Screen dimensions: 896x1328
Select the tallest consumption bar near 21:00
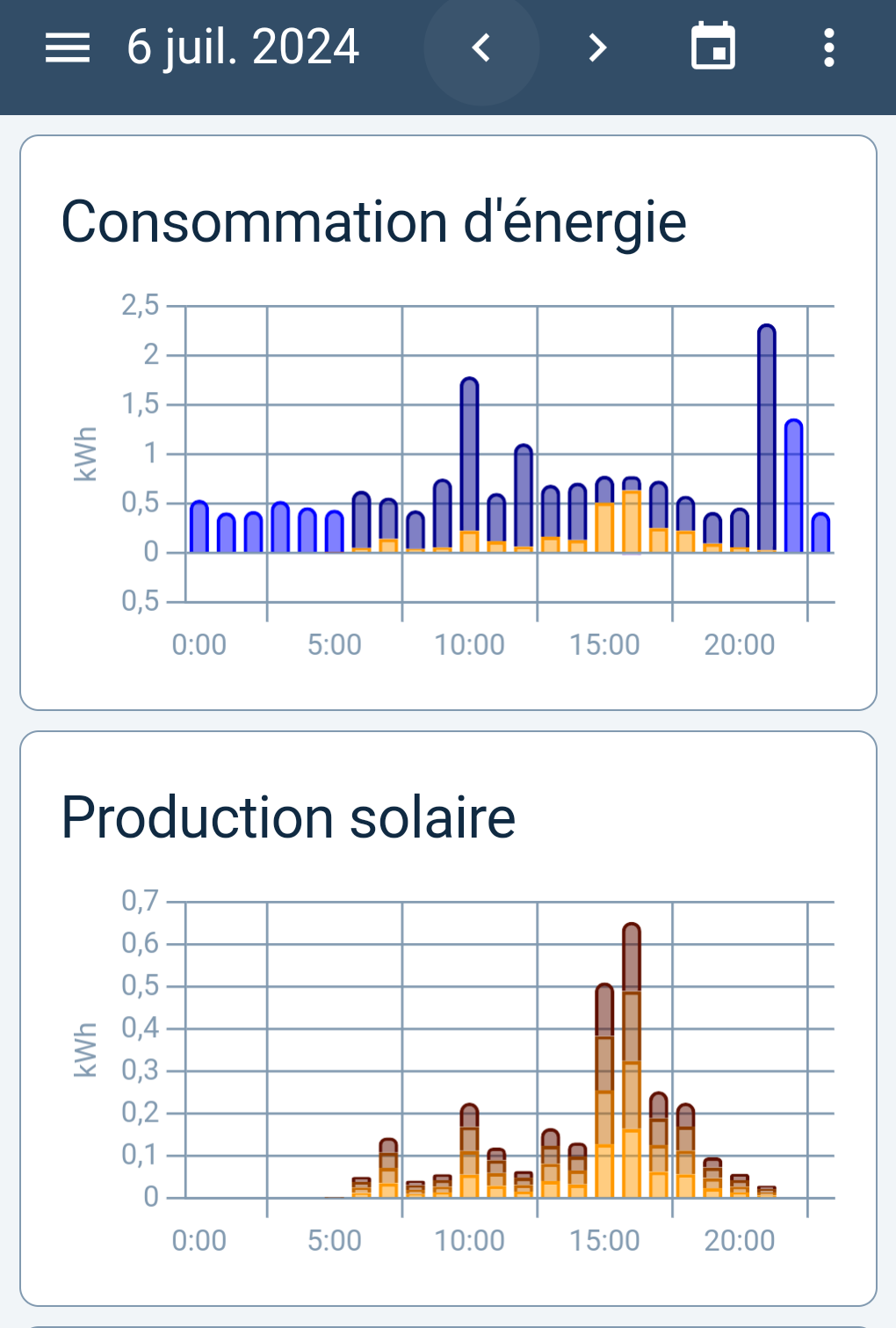(x=767, y=439)
